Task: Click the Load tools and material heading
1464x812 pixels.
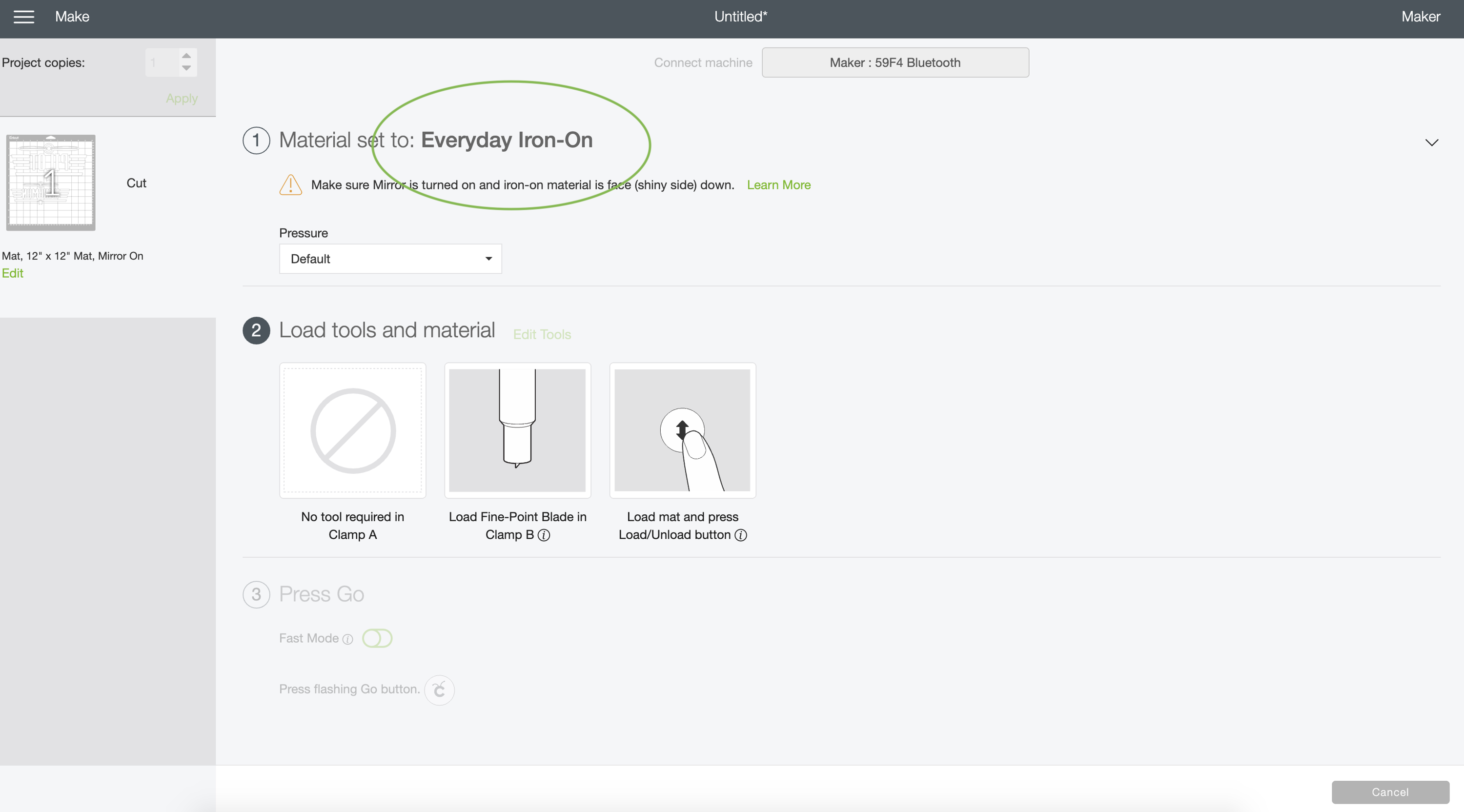Action: click(x=387, y=330)
